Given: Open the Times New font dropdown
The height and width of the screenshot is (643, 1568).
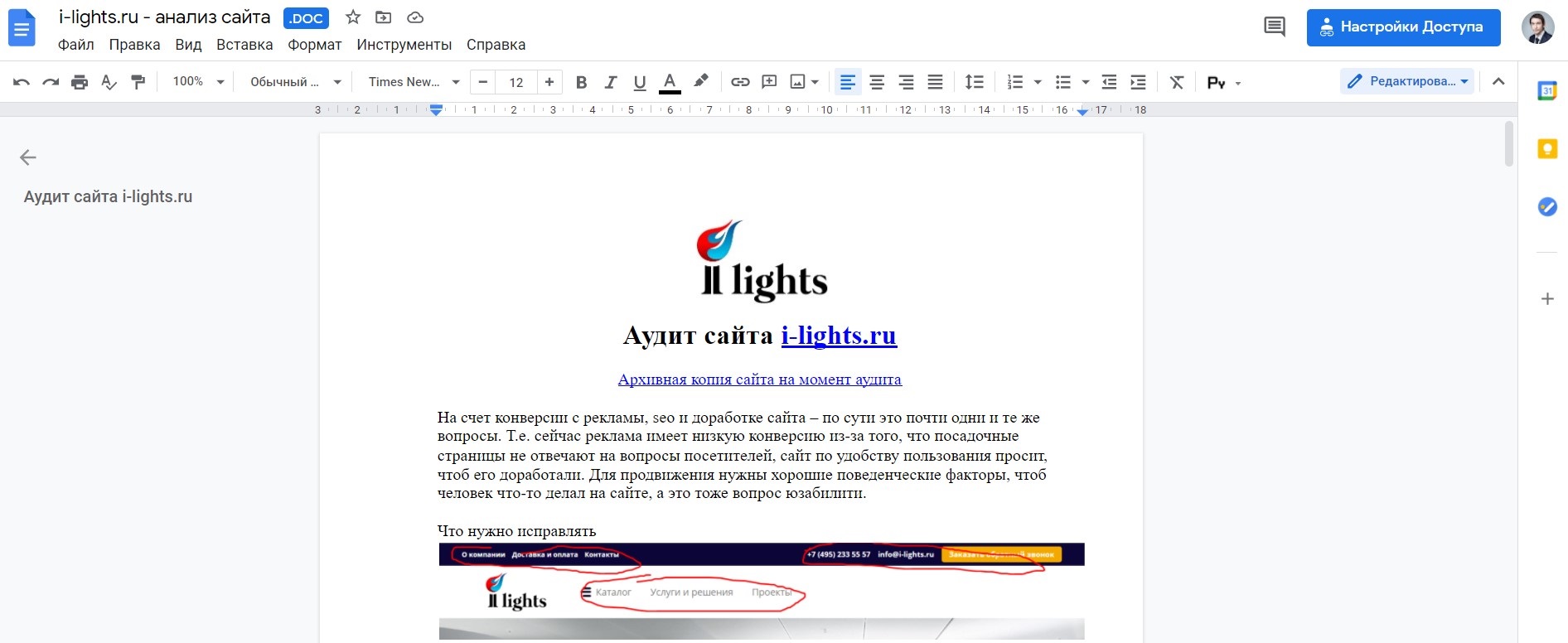Looking at the screenshot, I should coord(414,81).
